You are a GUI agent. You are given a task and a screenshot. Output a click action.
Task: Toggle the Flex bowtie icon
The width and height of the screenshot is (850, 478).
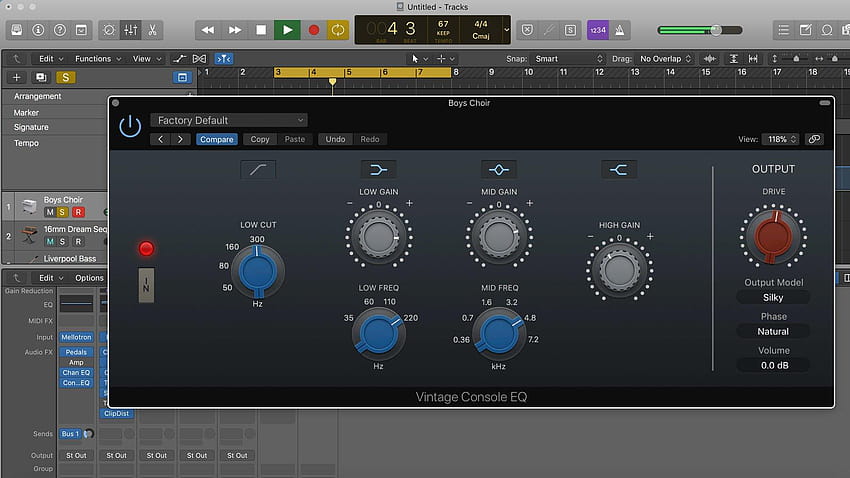pyautogui.click(x=199, y=59)
